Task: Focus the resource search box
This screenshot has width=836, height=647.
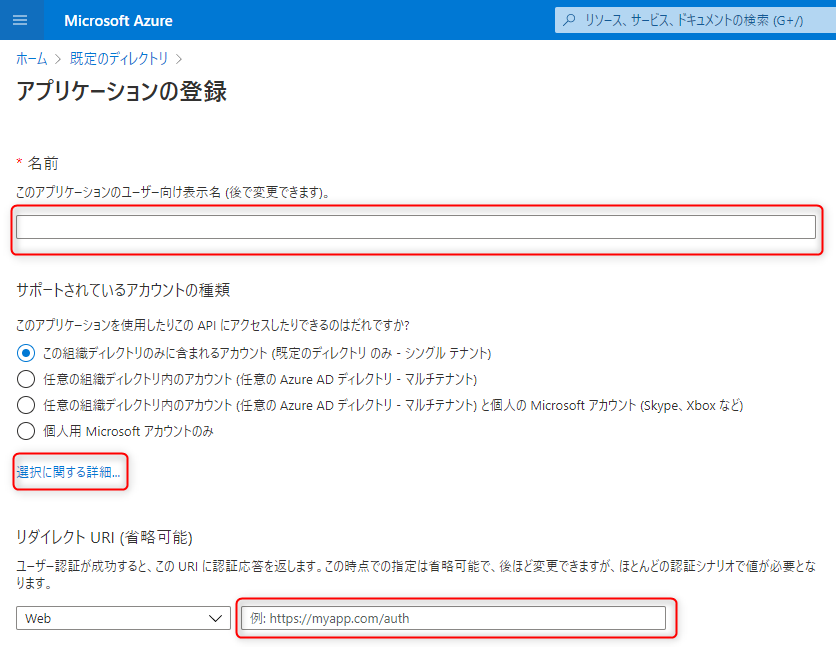Action: click(x=695, y=20)
